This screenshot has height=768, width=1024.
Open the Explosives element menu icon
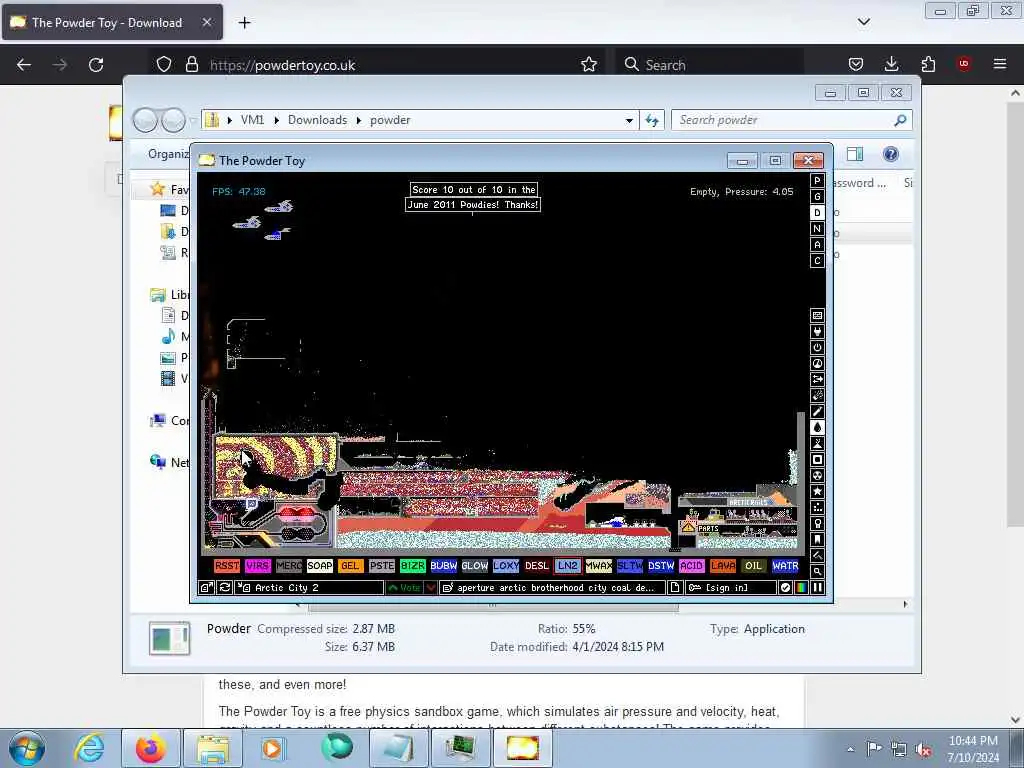817,396
